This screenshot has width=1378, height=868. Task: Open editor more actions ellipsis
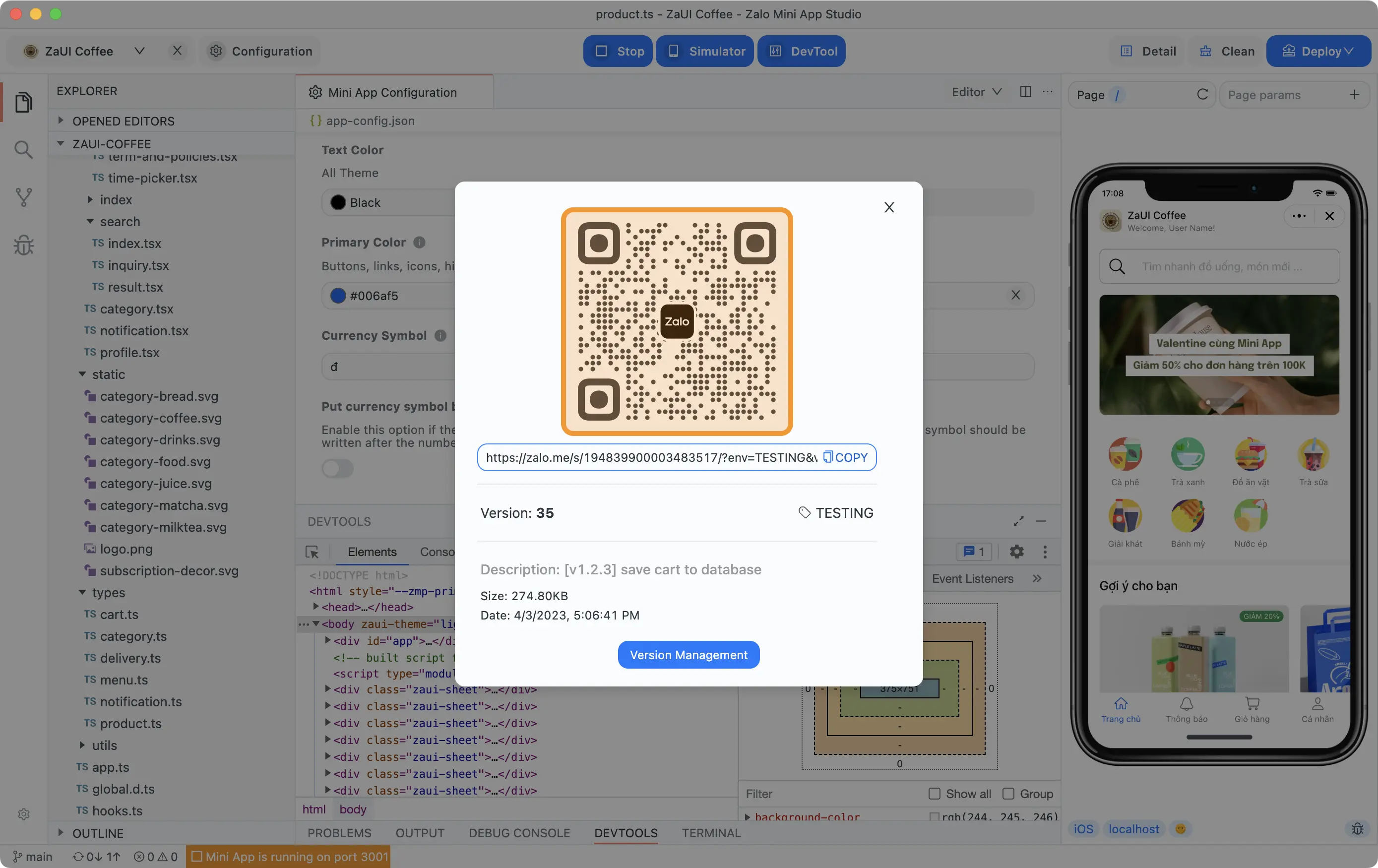[1047, 92]
